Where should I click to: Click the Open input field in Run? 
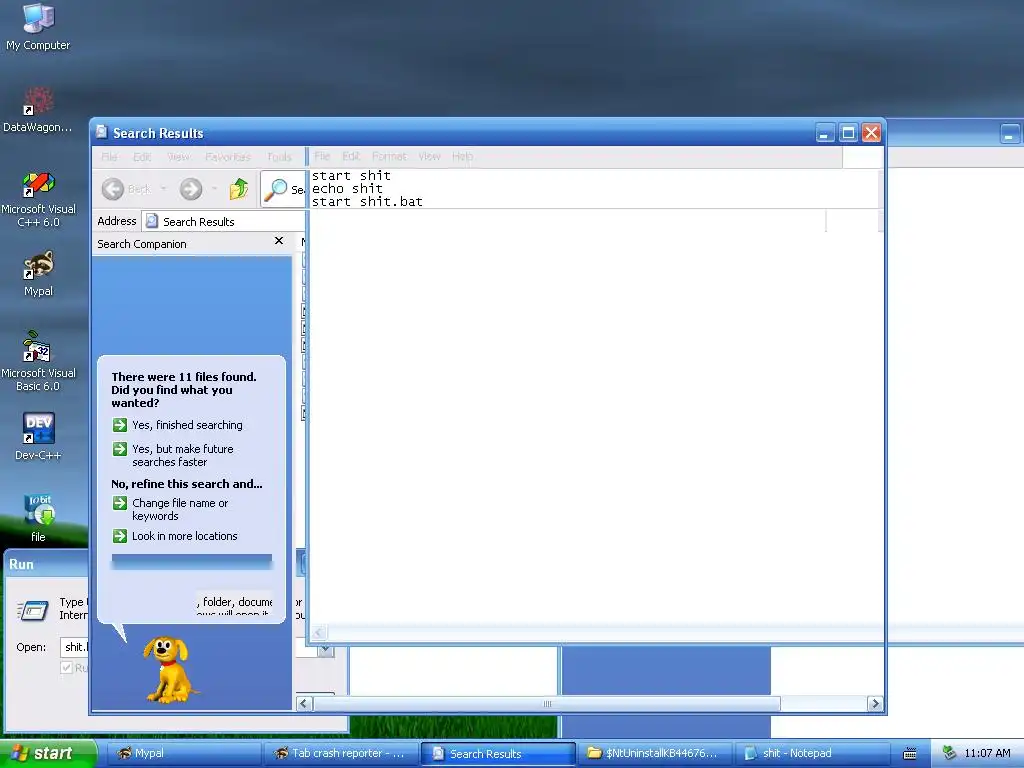point(74,647)
